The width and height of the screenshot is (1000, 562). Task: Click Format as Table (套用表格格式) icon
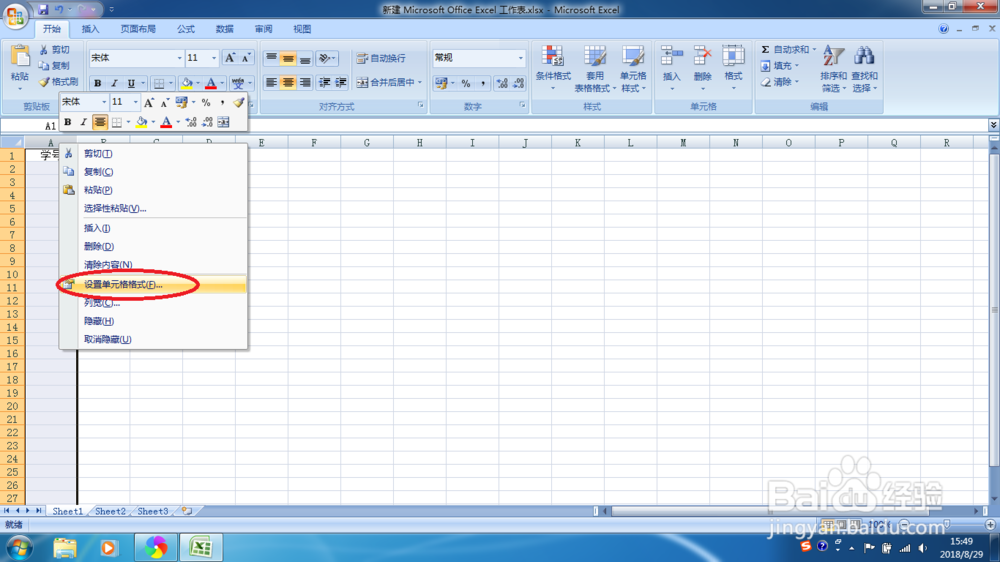coord(595,56)
